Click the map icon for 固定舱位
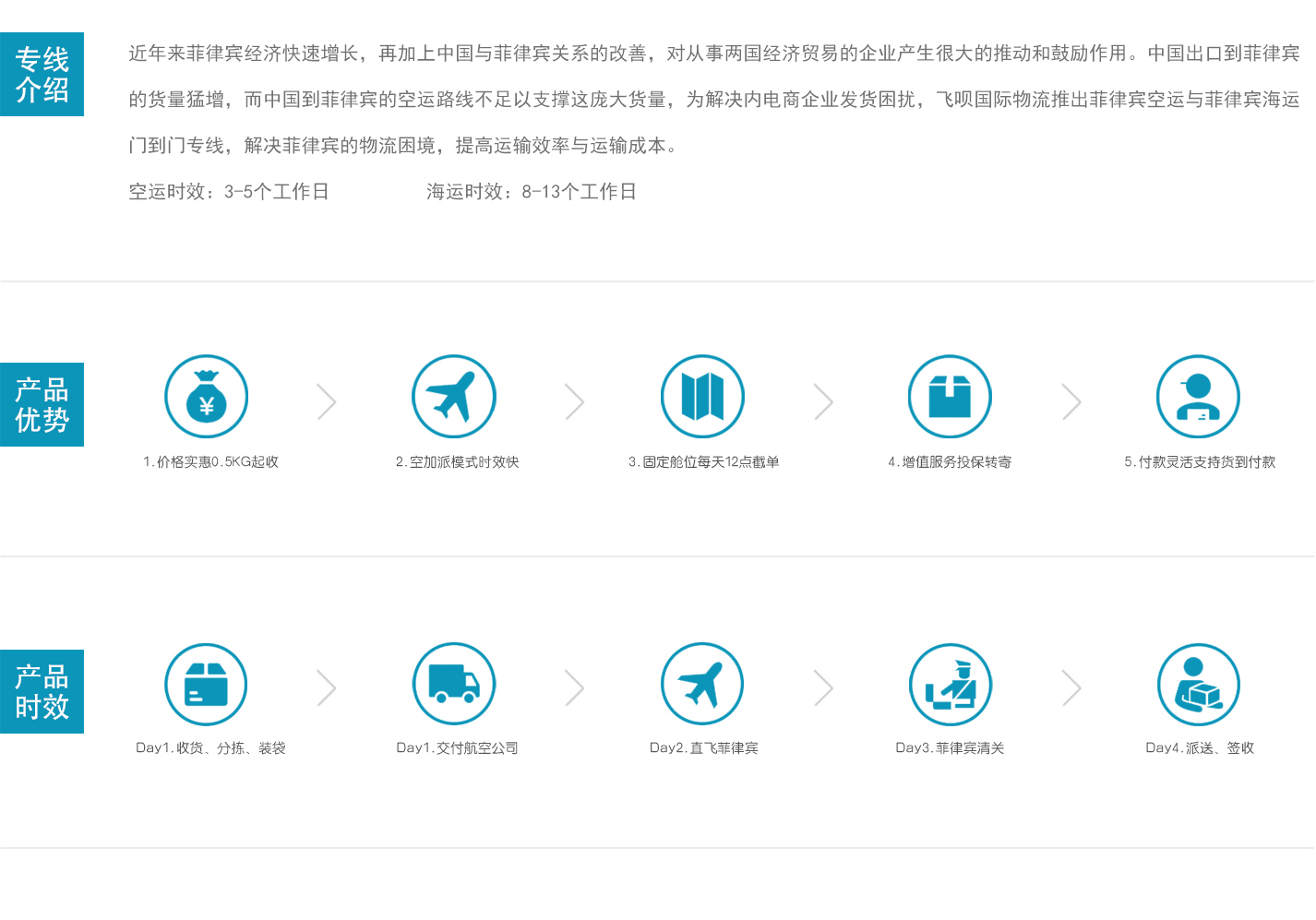 (702, 397)
